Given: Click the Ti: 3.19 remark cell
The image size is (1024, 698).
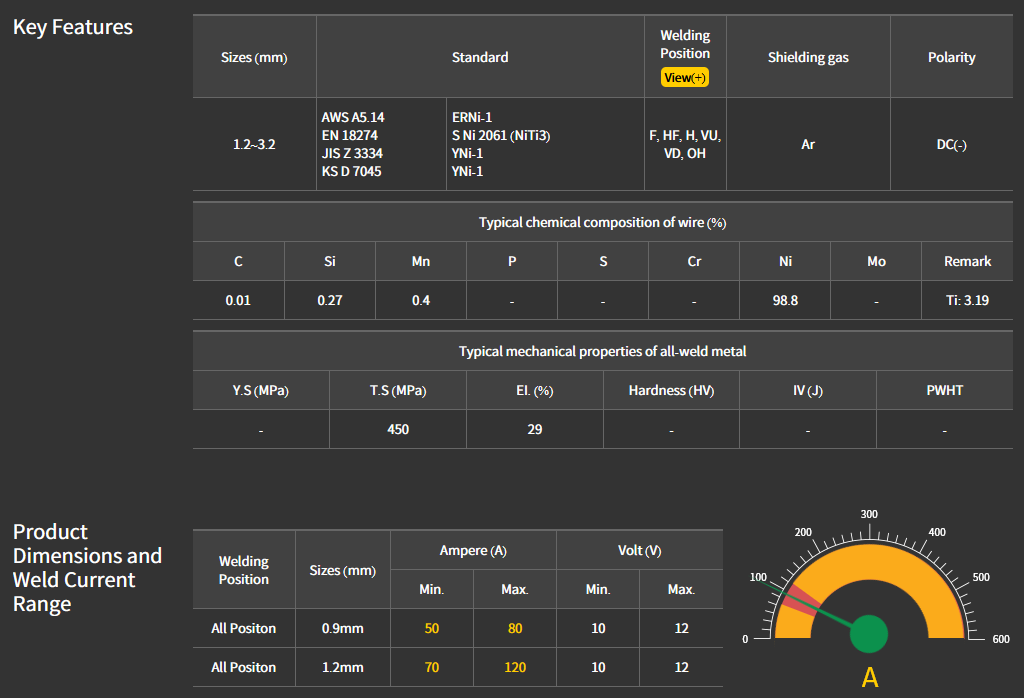Looking at the screenshot, I should 967,300.
